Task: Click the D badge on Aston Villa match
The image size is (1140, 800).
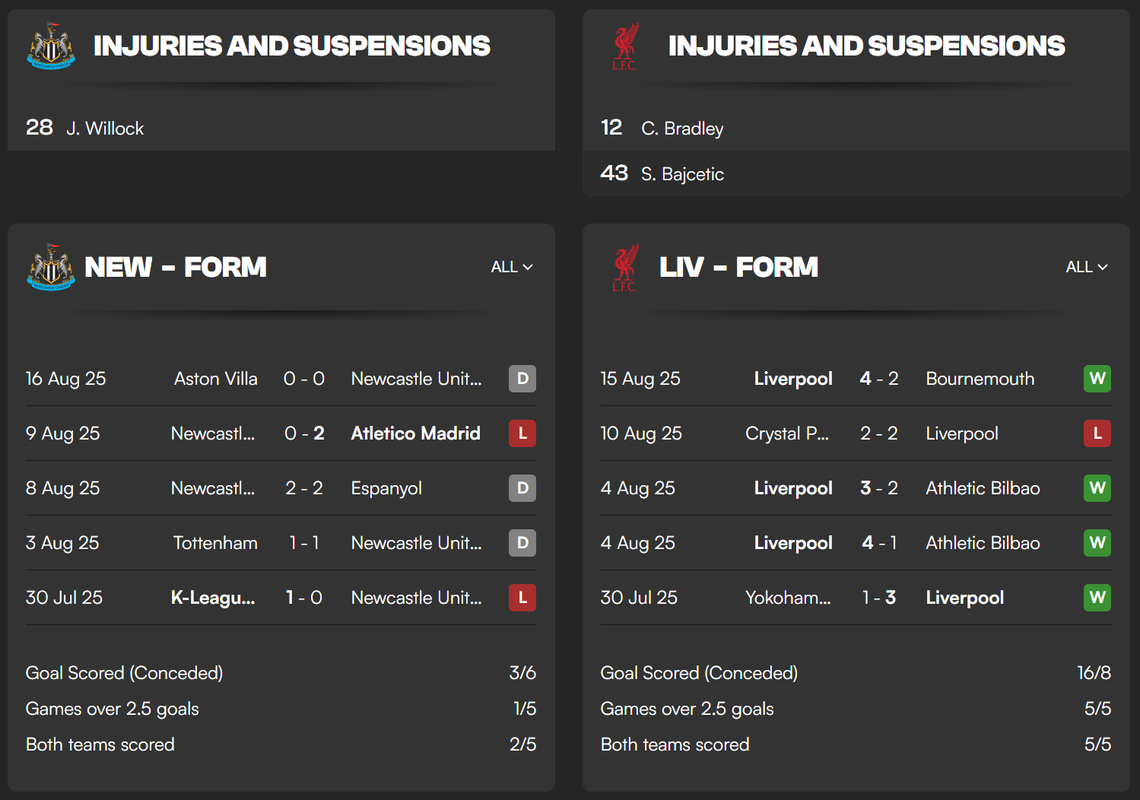Action: click(x=522, y=378)
